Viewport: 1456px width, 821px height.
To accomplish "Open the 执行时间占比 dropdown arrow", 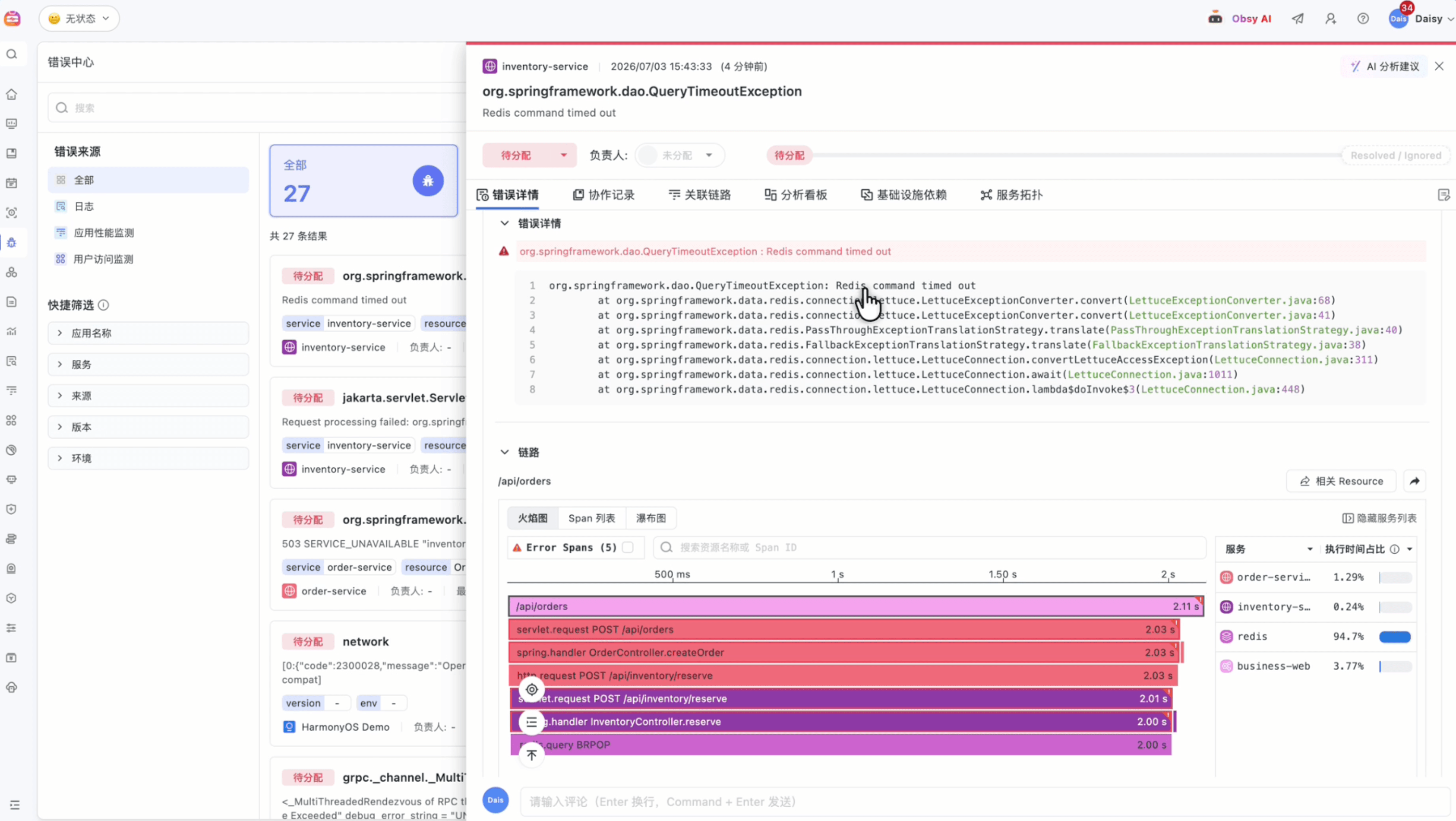I will [1410, 550].
